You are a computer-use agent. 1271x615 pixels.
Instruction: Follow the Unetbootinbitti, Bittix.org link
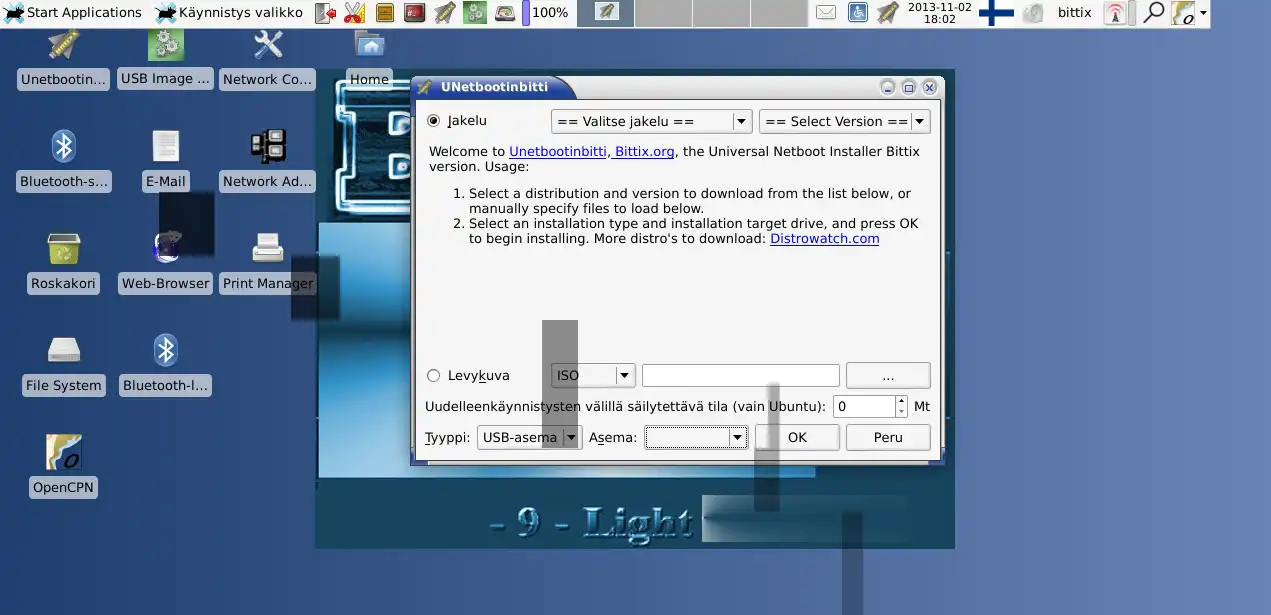592,152
